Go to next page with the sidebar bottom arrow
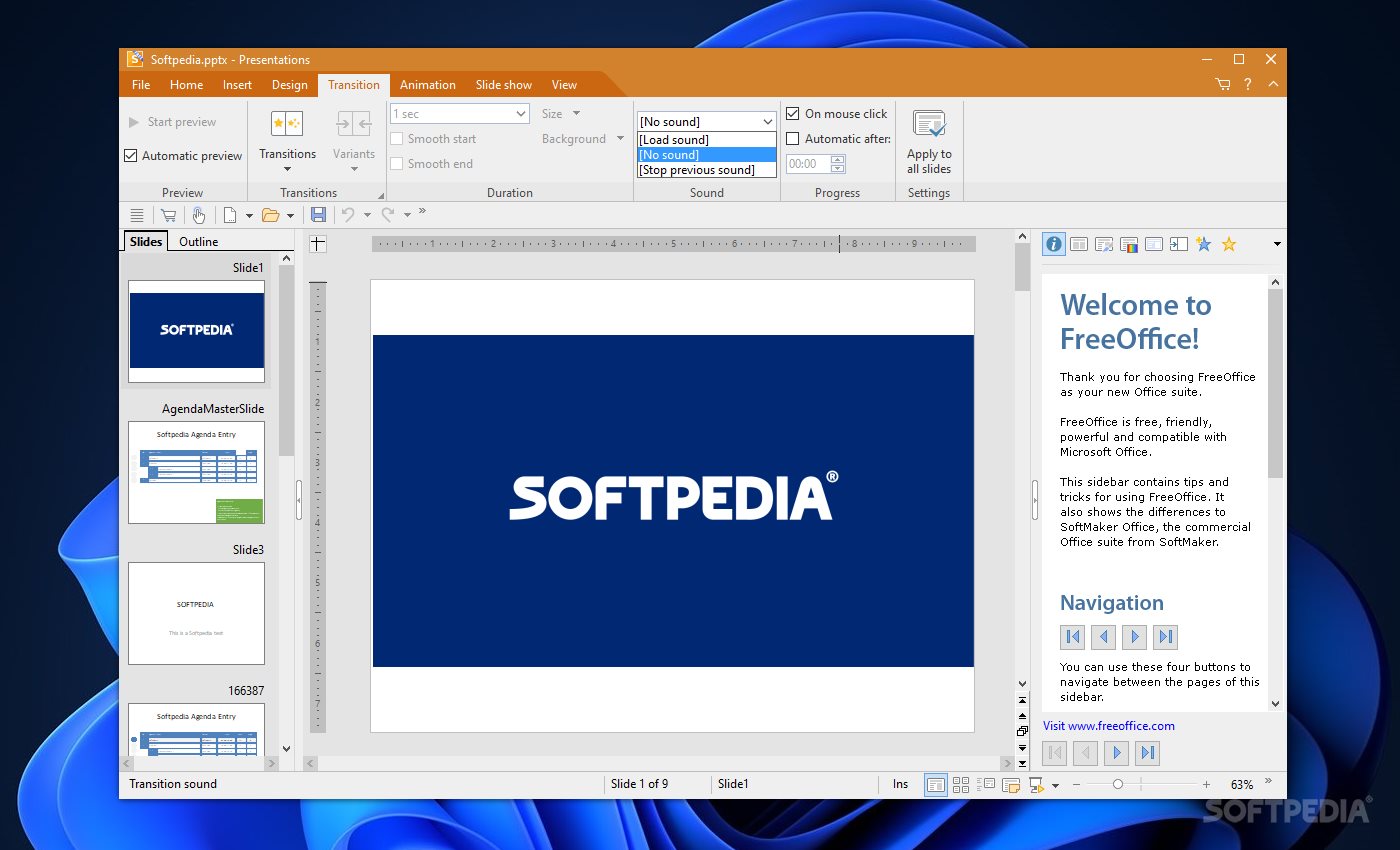The height and width of the screenshot is (850, 1400). pyautogui.click(x=1117, y=753)
